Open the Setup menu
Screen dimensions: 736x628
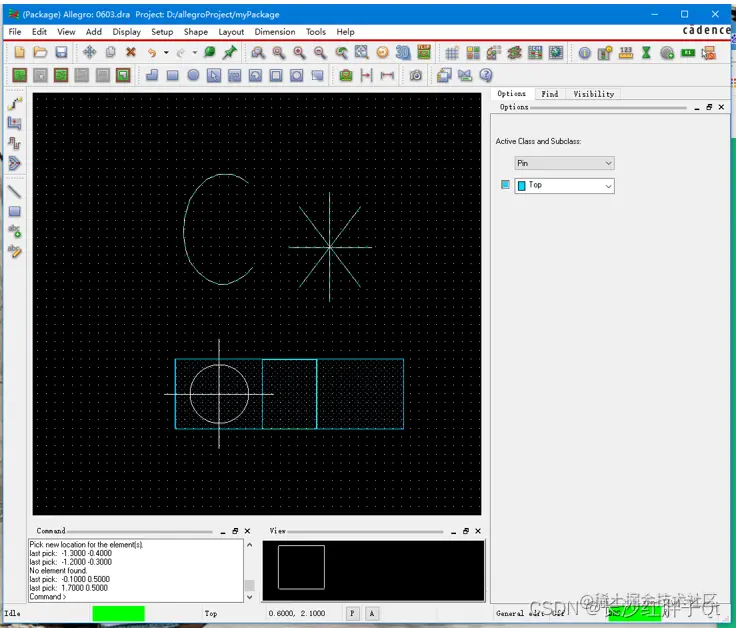[x=162, y=32]
